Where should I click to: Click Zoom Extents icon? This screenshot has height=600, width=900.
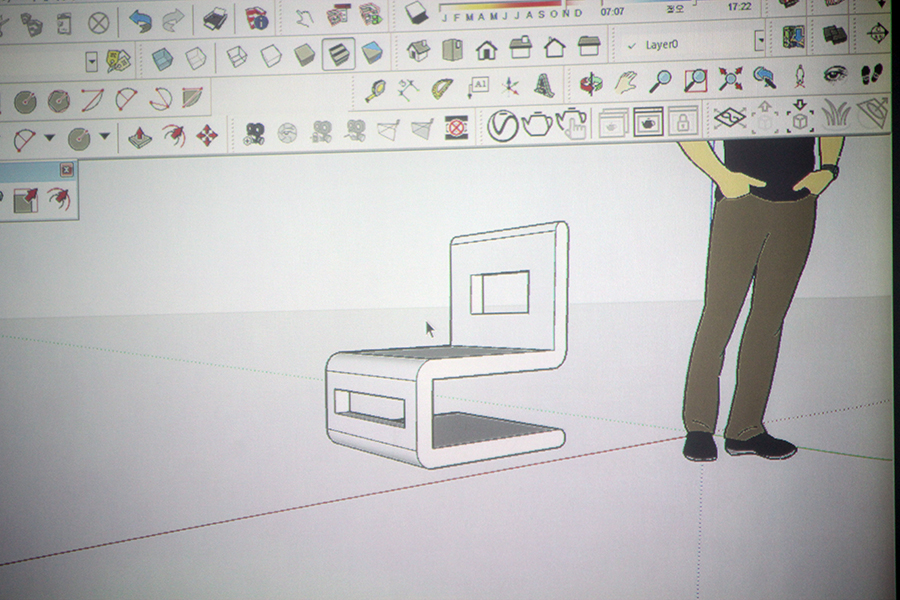(x=730, y=79)
